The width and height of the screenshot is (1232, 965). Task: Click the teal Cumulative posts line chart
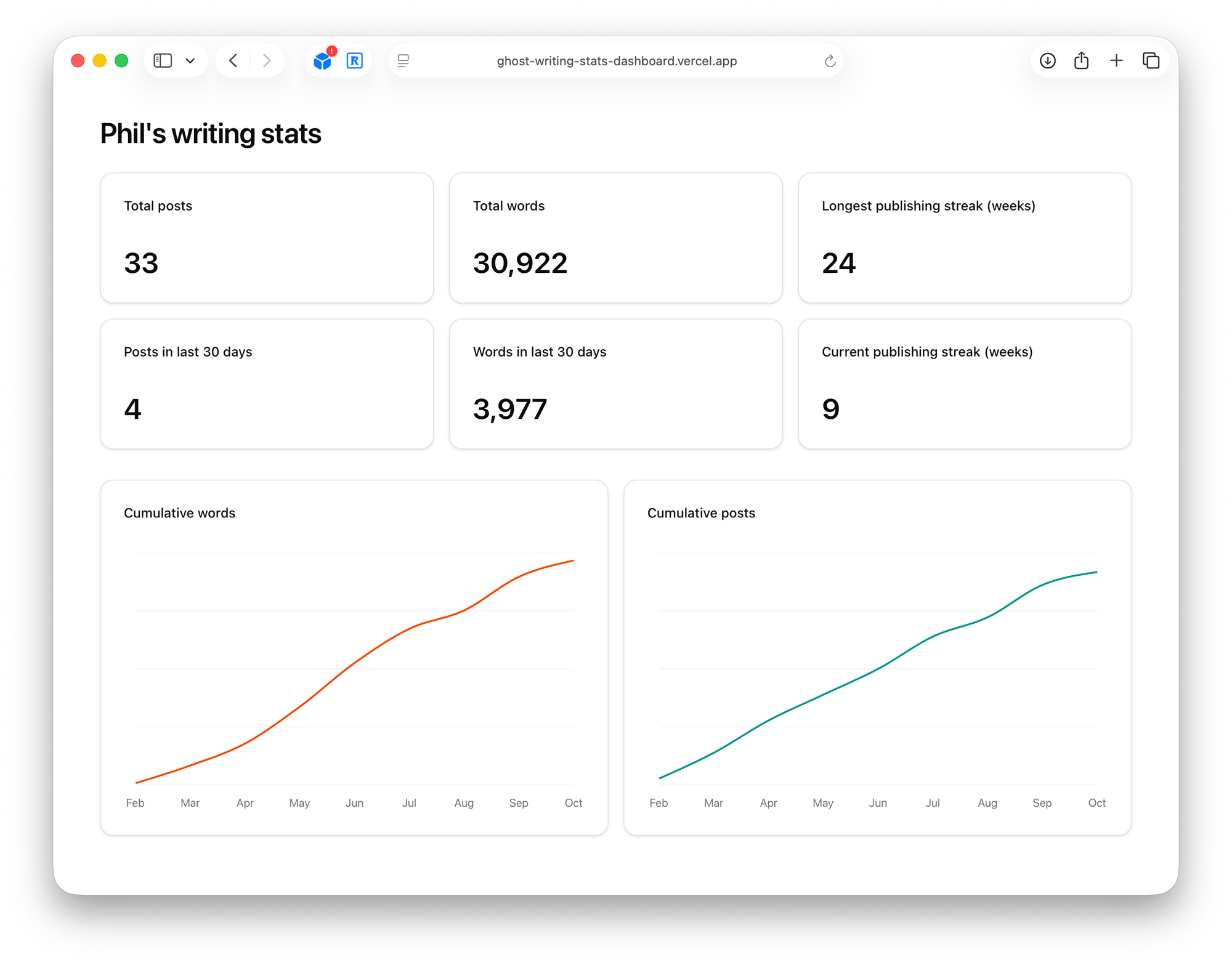[878, 669]
